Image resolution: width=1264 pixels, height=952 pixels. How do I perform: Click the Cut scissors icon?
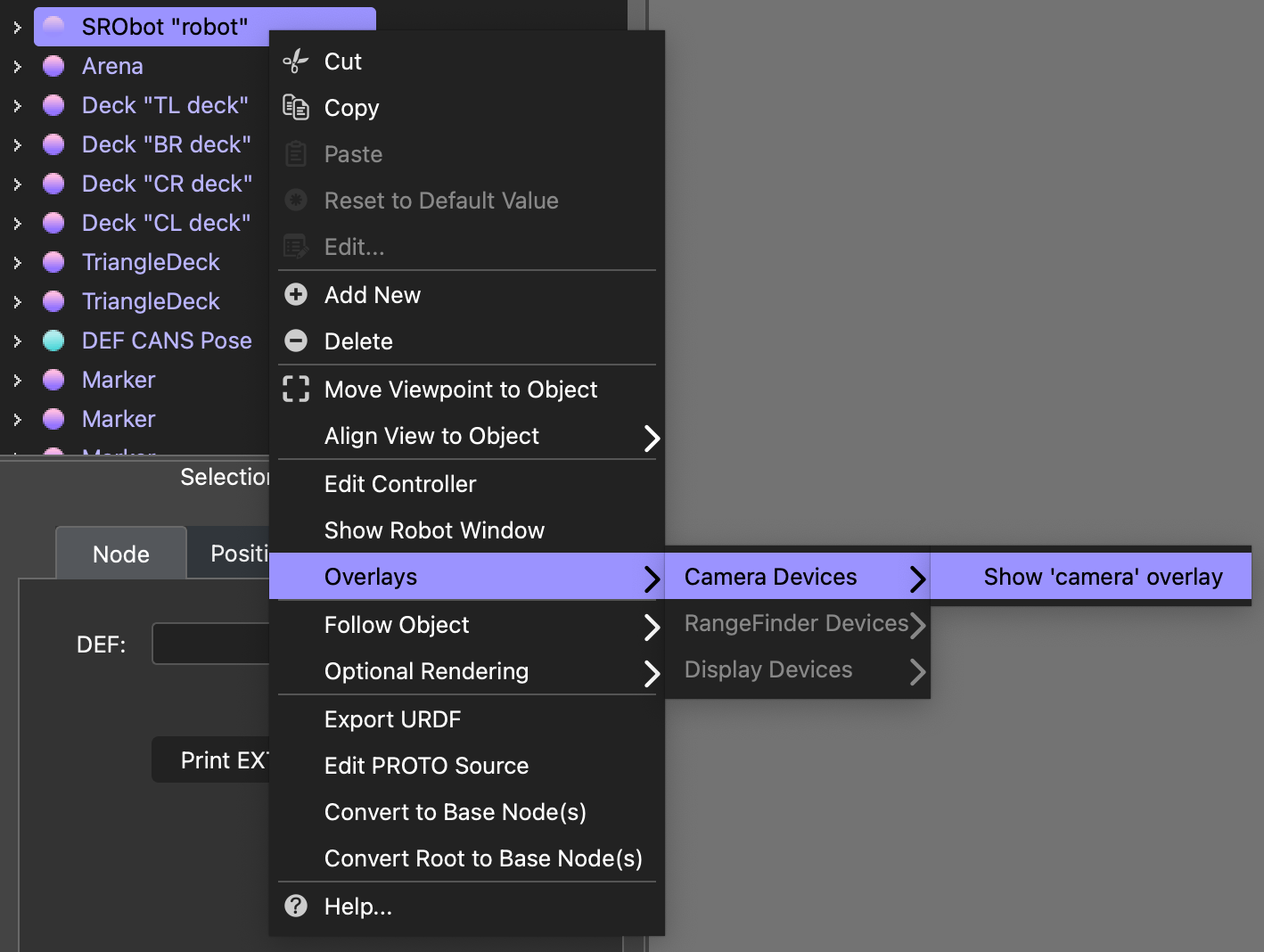294,61
